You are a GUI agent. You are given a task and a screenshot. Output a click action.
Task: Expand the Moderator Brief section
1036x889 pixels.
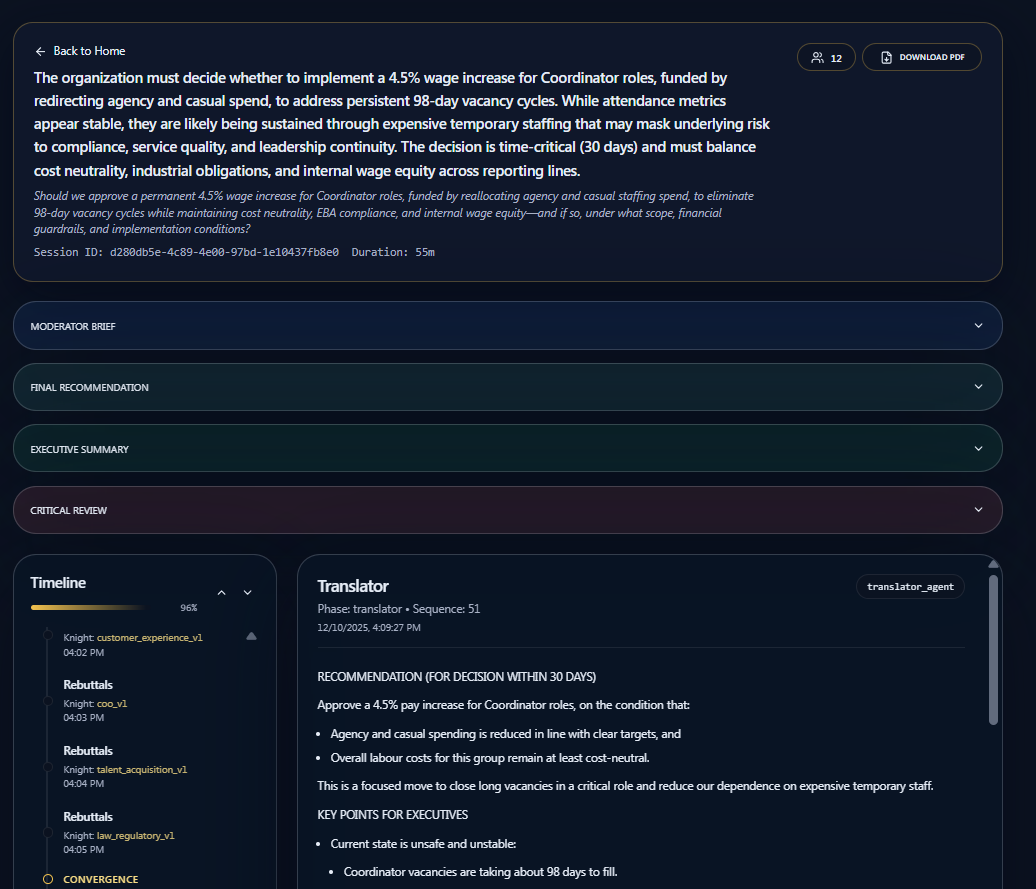[507, 325]
